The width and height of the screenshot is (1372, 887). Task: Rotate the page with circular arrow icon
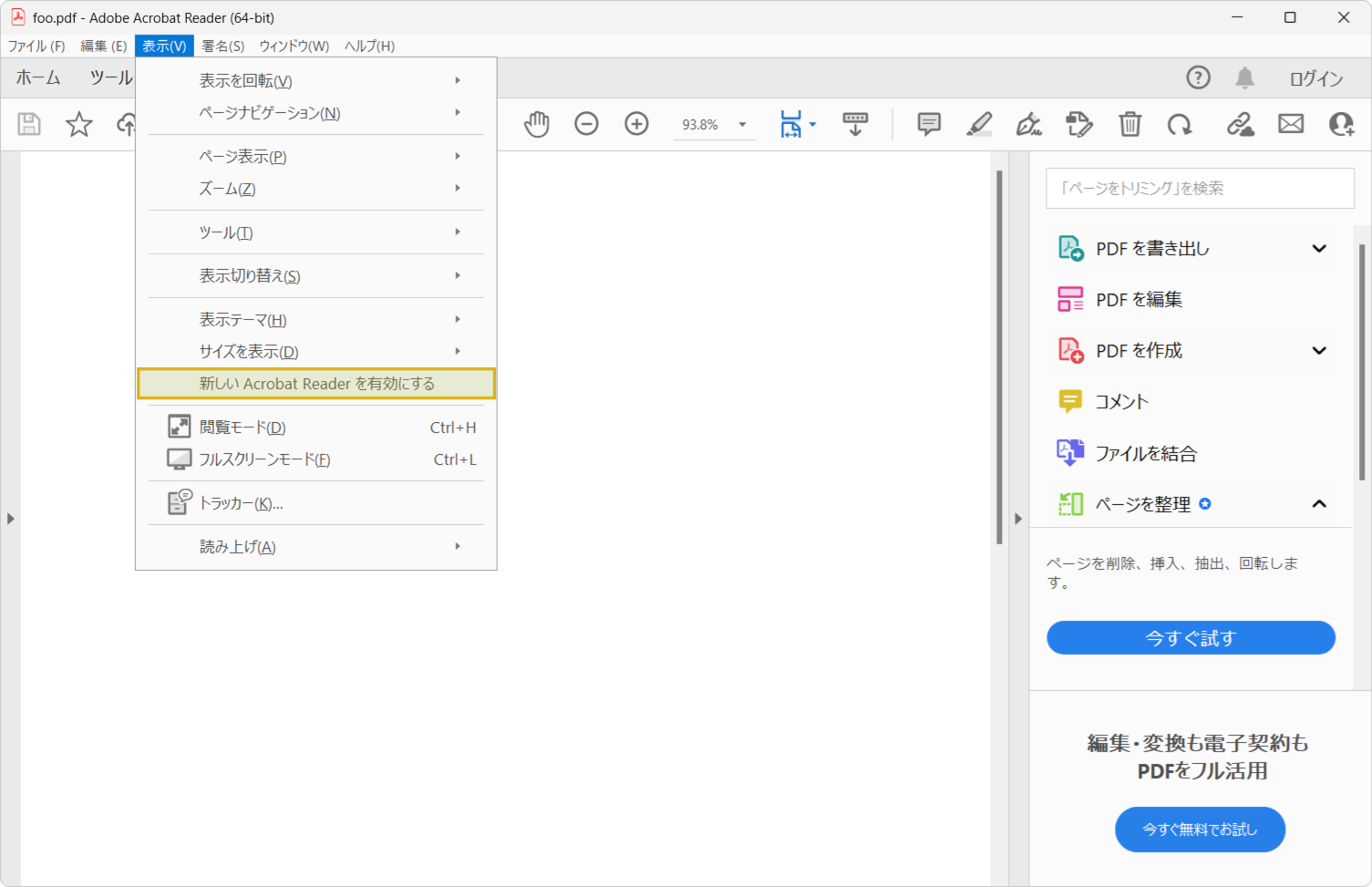tap(1180, 124)
